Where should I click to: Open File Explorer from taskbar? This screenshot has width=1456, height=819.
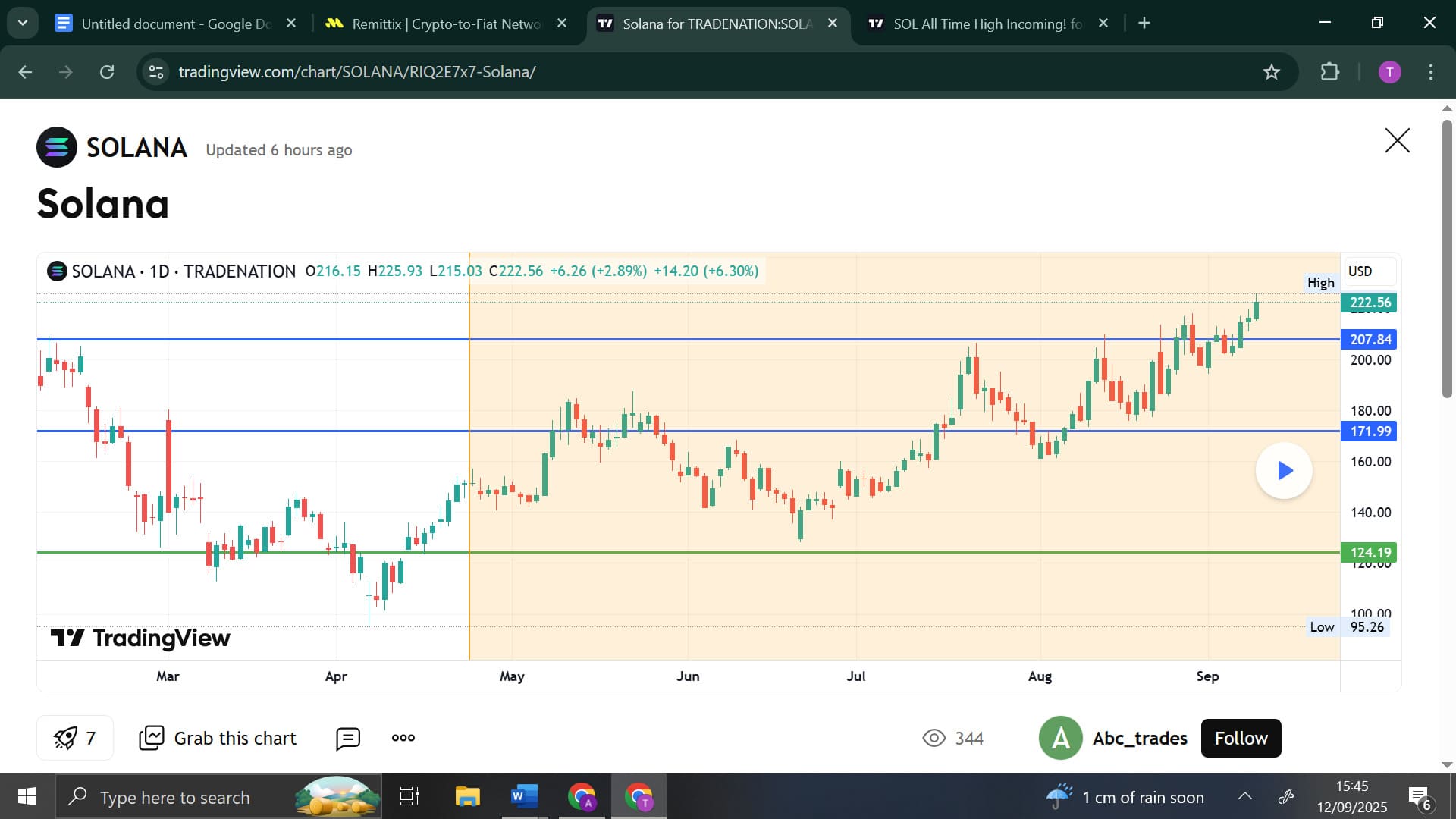[x=467, y=796]
